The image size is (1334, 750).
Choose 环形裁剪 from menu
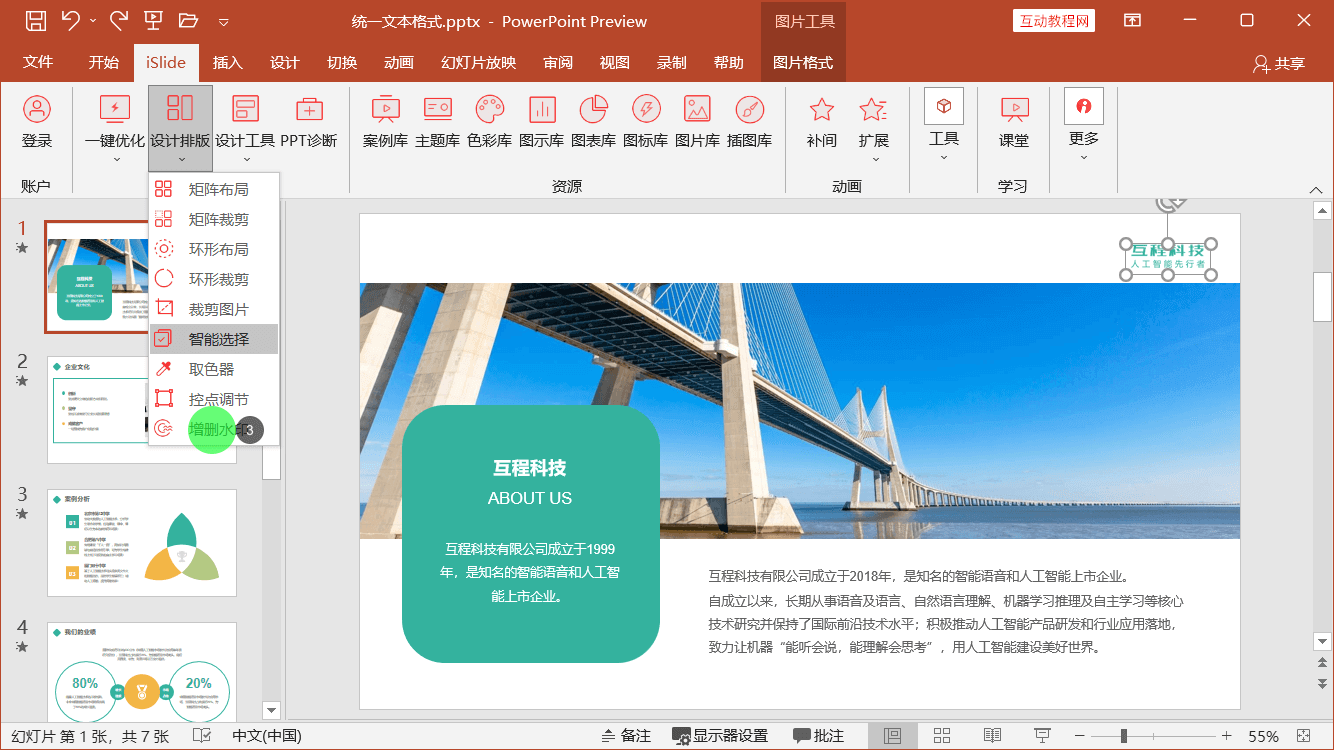214,279
